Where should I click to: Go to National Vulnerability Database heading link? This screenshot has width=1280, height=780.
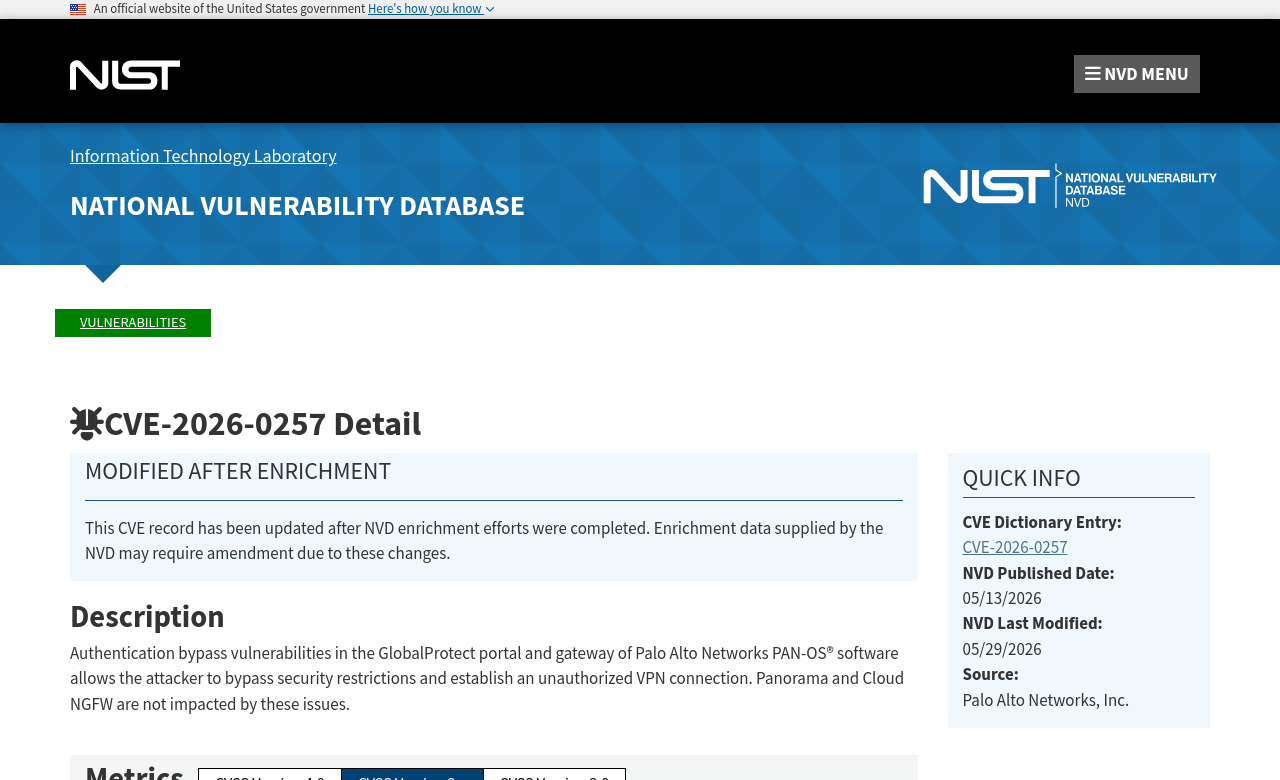tap(297, 206)
